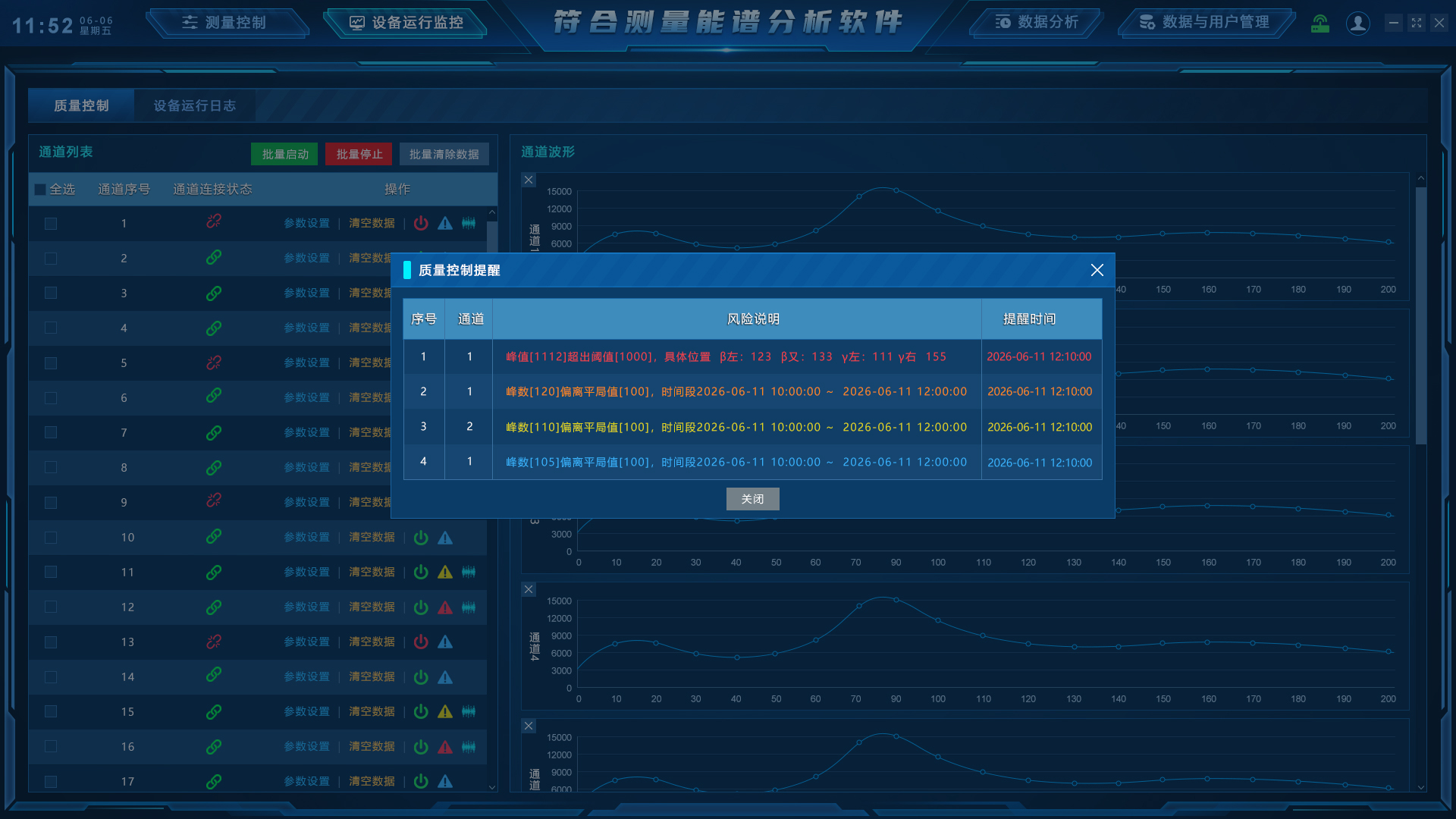This screenshot has height=819, width=1456.
Task: Switch to 设备运行日志 tab
Action: coord(194,105)
